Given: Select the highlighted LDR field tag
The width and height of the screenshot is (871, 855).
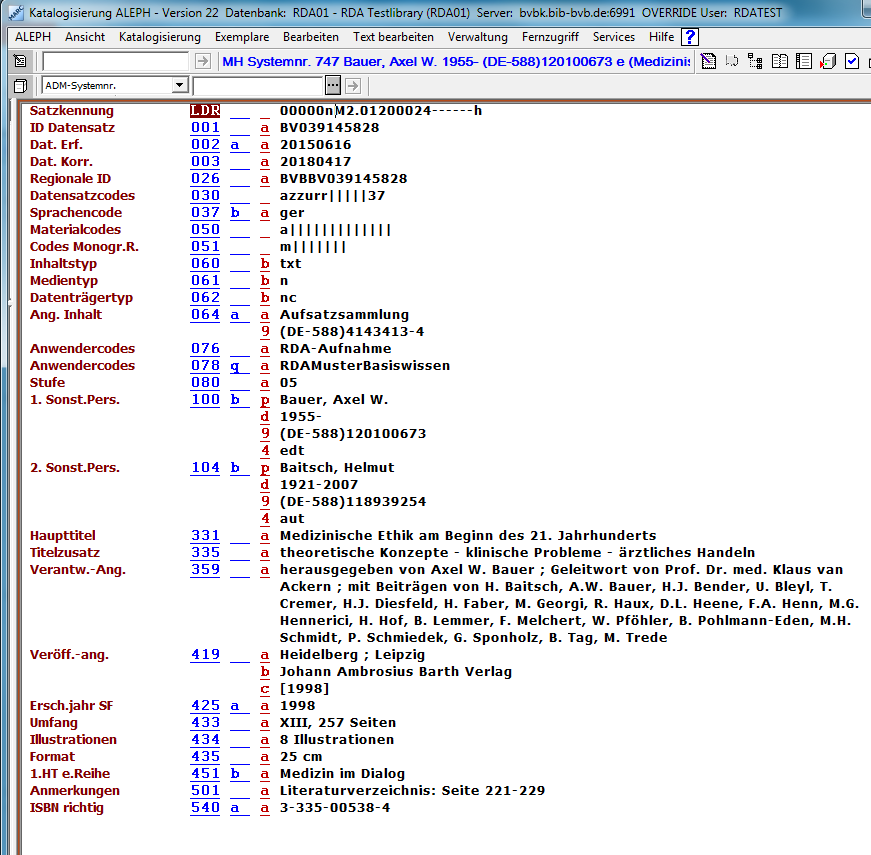Looking at the screenshot, I should pos(205,111).
